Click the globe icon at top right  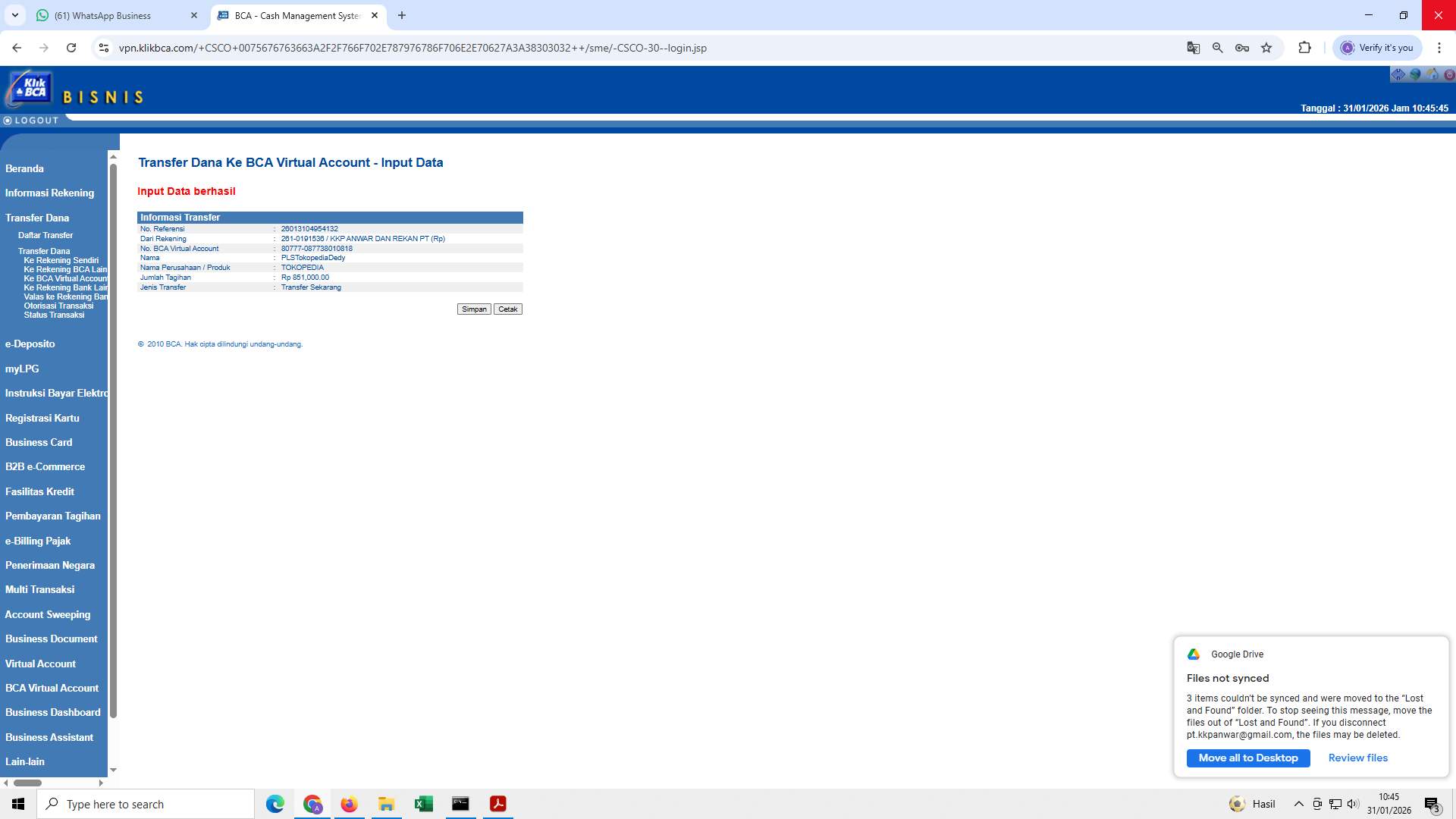(1415, 74)
